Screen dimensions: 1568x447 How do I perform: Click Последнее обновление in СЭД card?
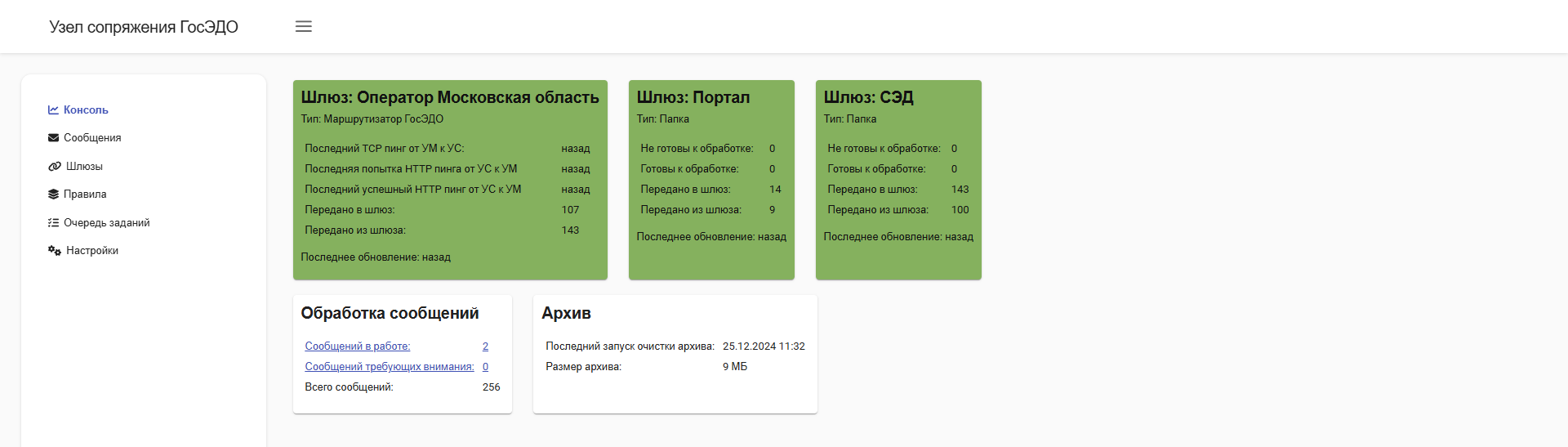(898, 236)
